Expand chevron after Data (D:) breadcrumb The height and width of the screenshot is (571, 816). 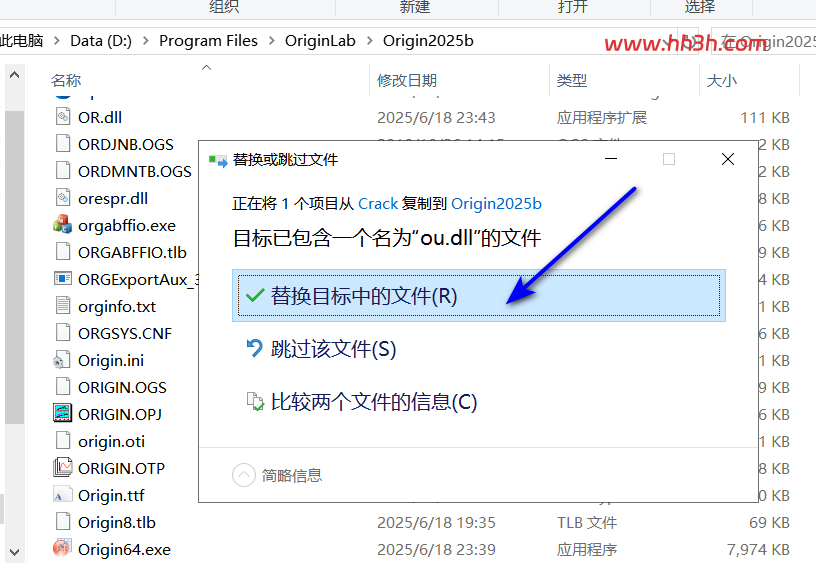[146, 41]
